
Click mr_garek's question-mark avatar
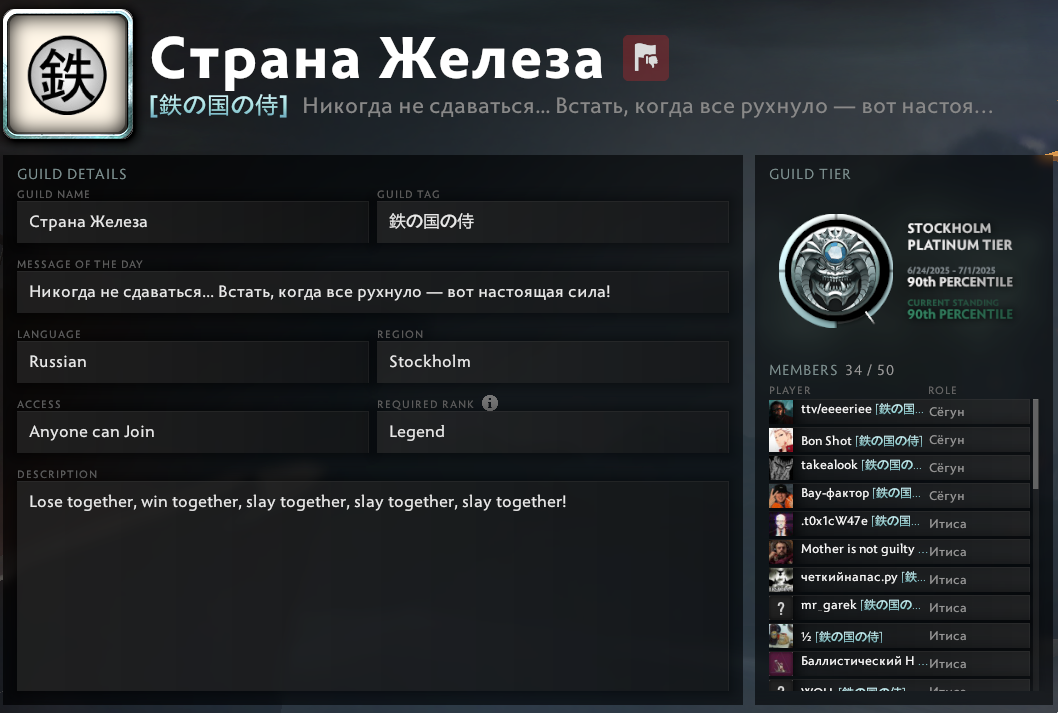tap(781, 608)
